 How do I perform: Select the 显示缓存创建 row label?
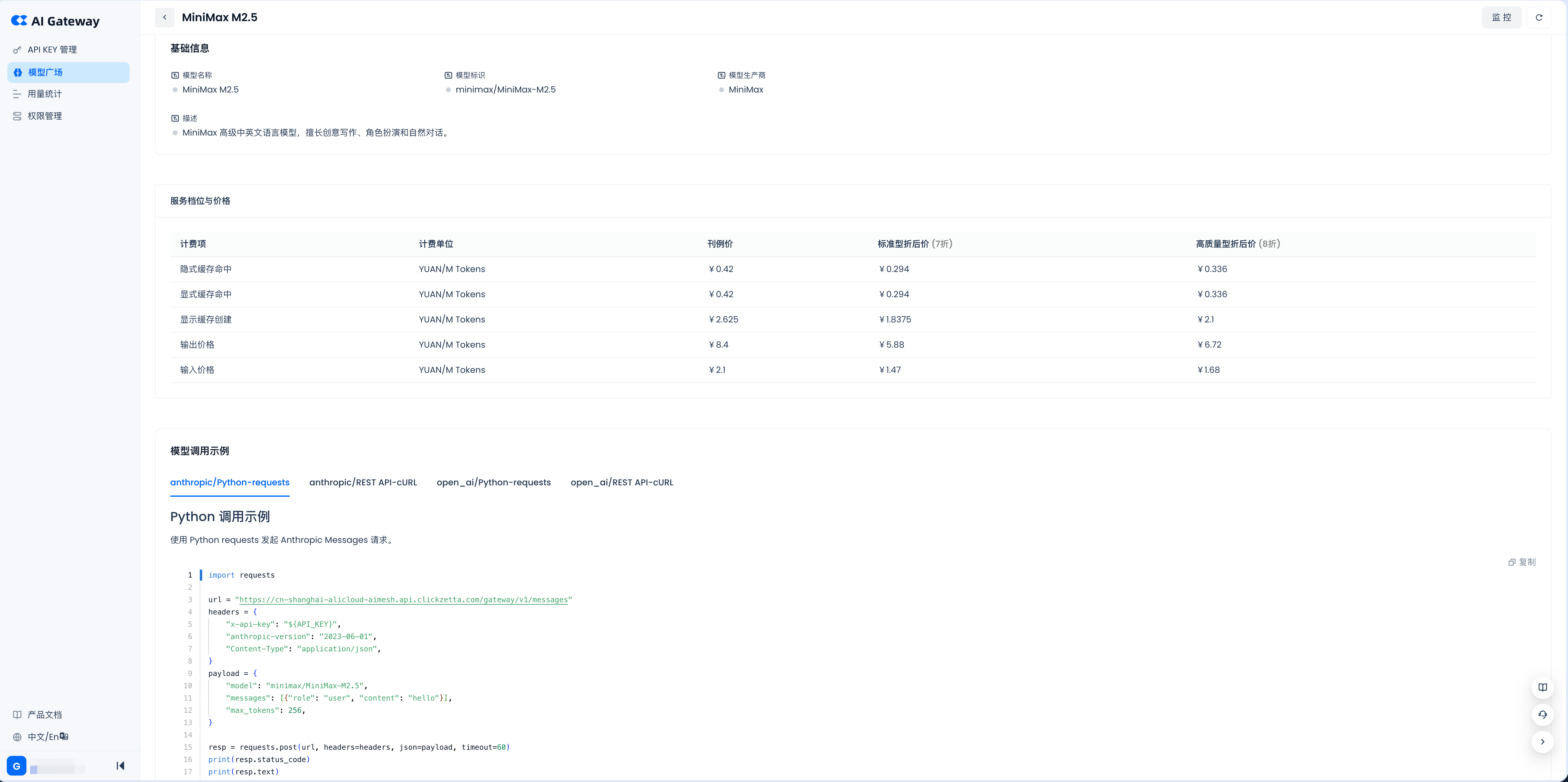[x=206, y=320]
